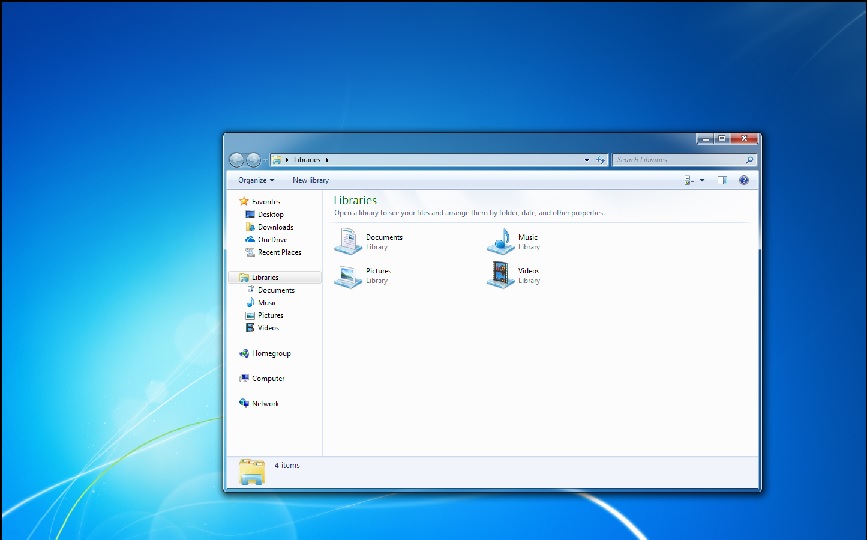
Task: Select OneDrive label in navigation pane
Action: [x=272, y=240]
